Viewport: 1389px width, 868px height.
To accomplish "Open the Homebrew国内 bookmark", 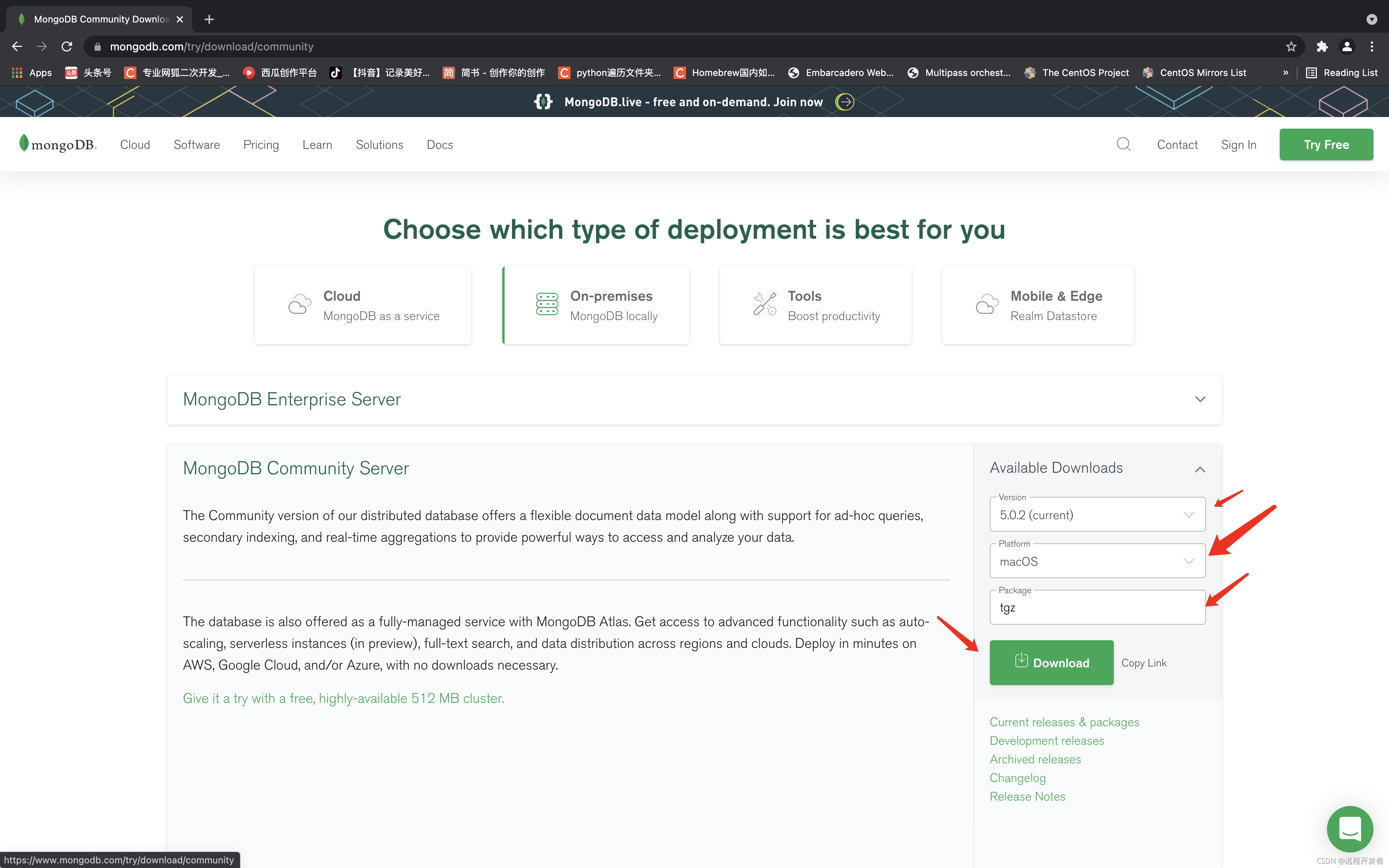I will [724, 73].
